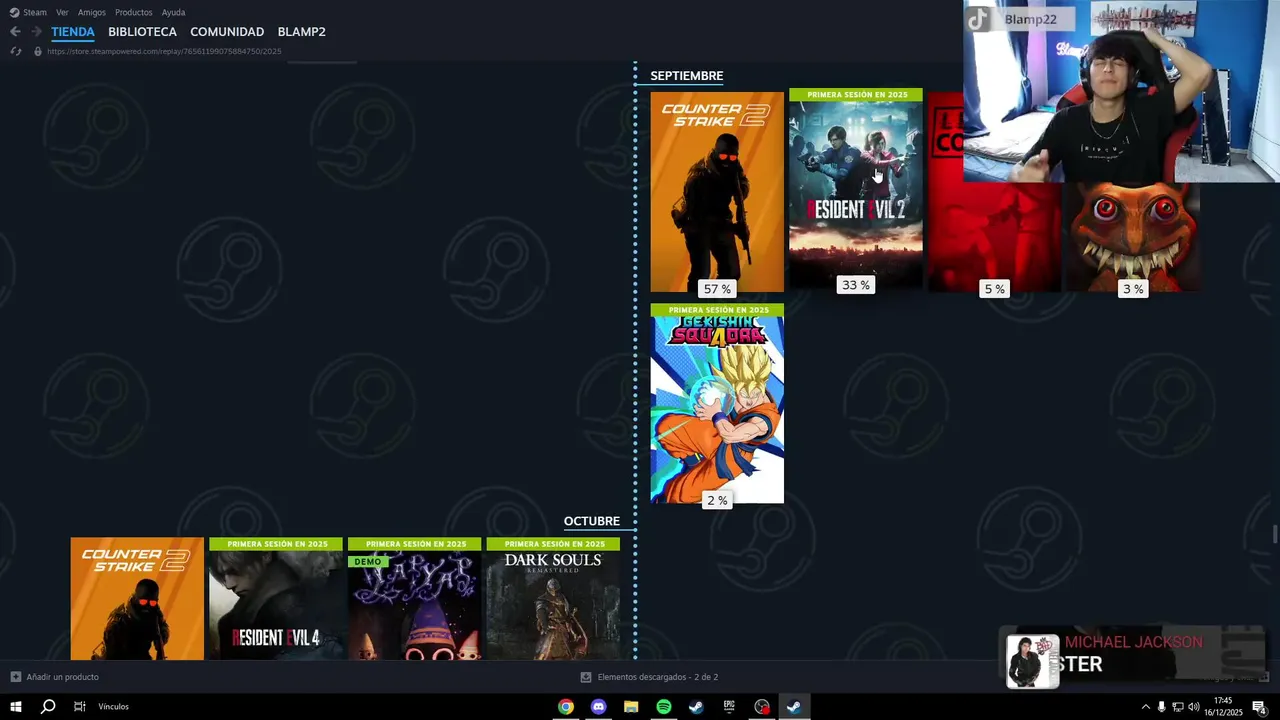Click Vínculos on the taskbar
1280x720 pixels.
(113, 707)
